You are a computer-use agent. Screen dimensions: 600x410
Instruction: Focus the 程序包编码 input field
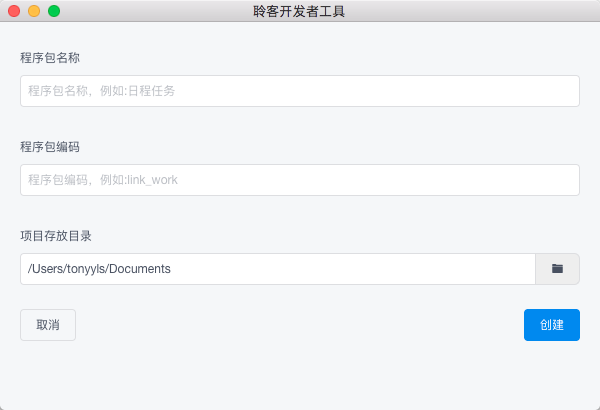pyautogui.click(x=300, y=180)
